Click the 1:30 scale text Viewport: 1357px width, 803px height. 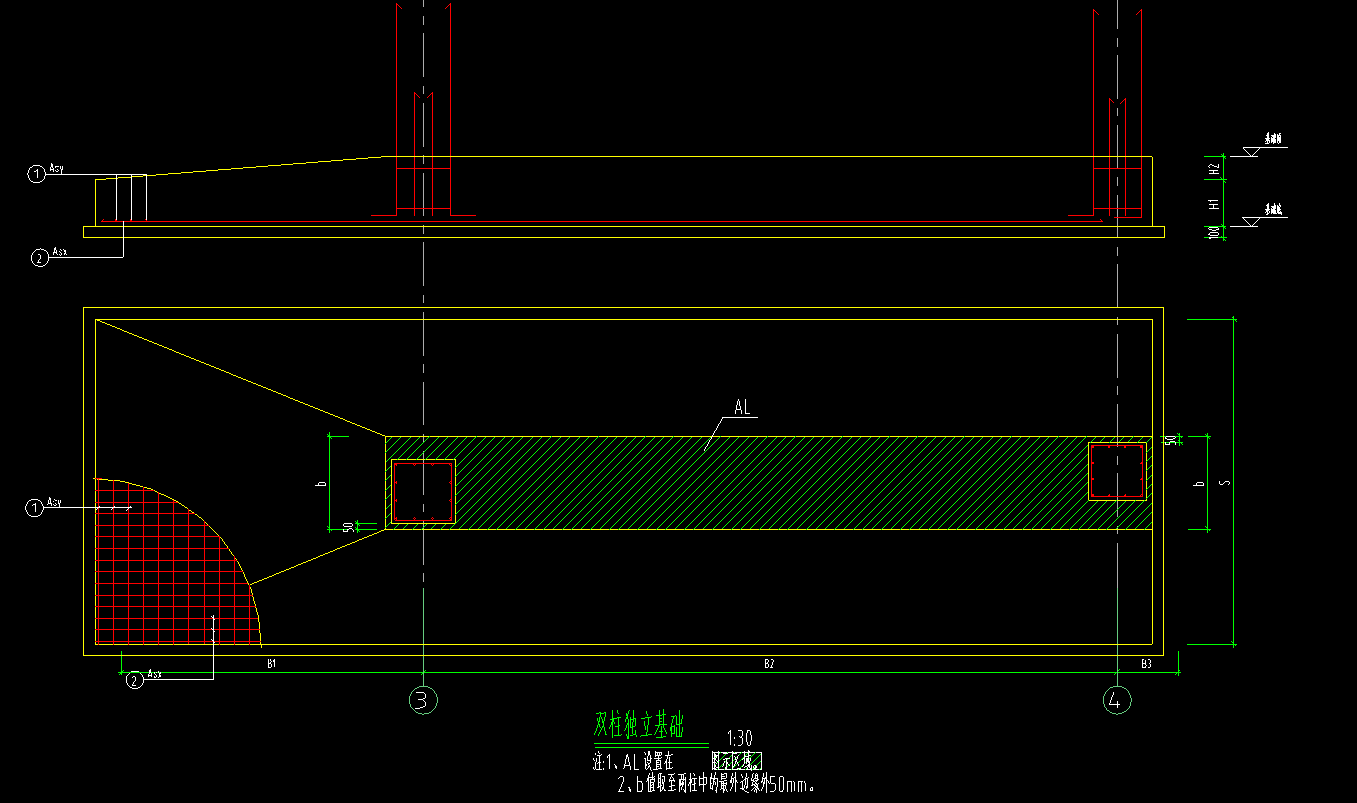[x=740, y=739]
